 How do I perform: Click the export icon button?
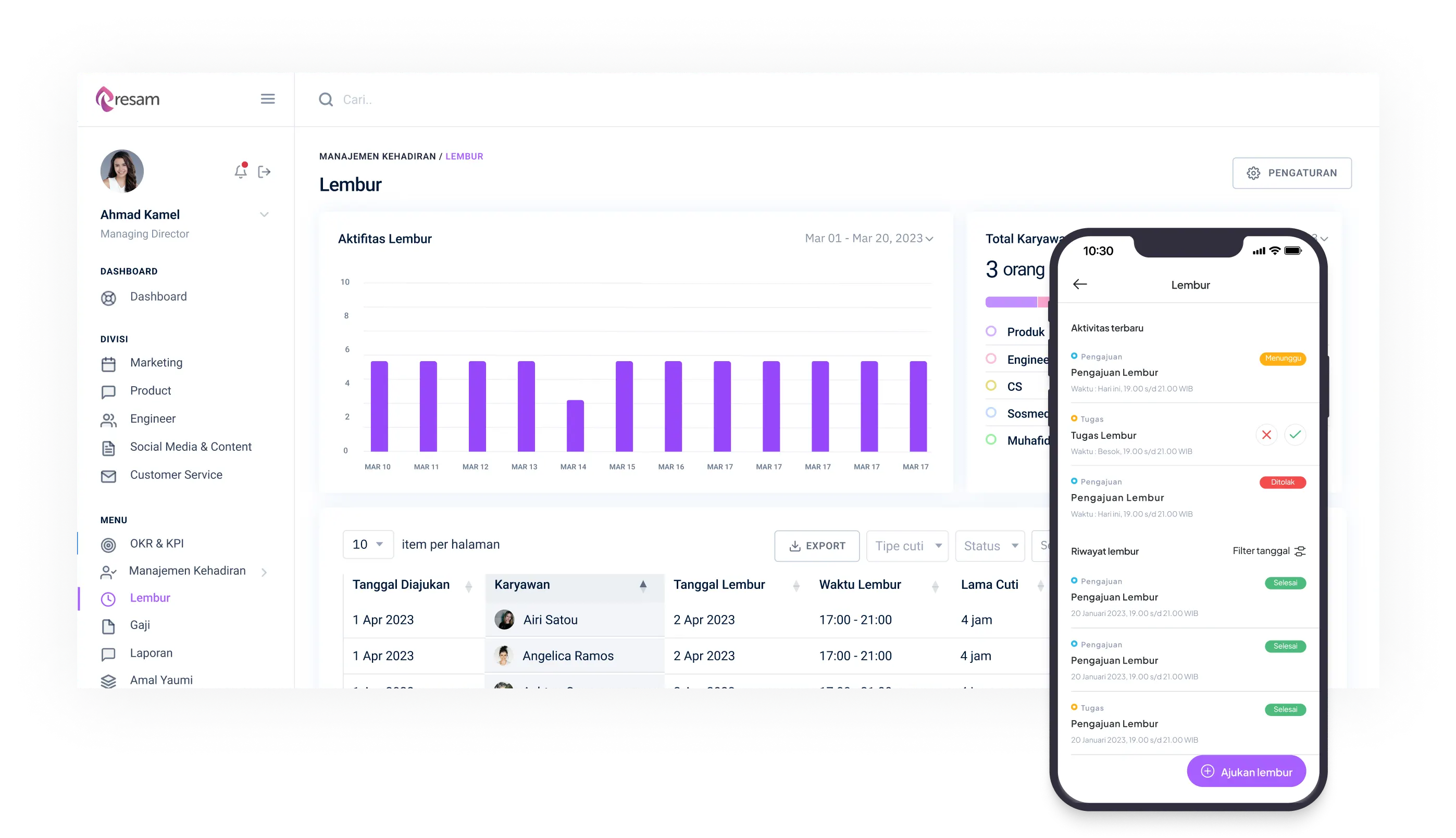click(x=815, y=545)
